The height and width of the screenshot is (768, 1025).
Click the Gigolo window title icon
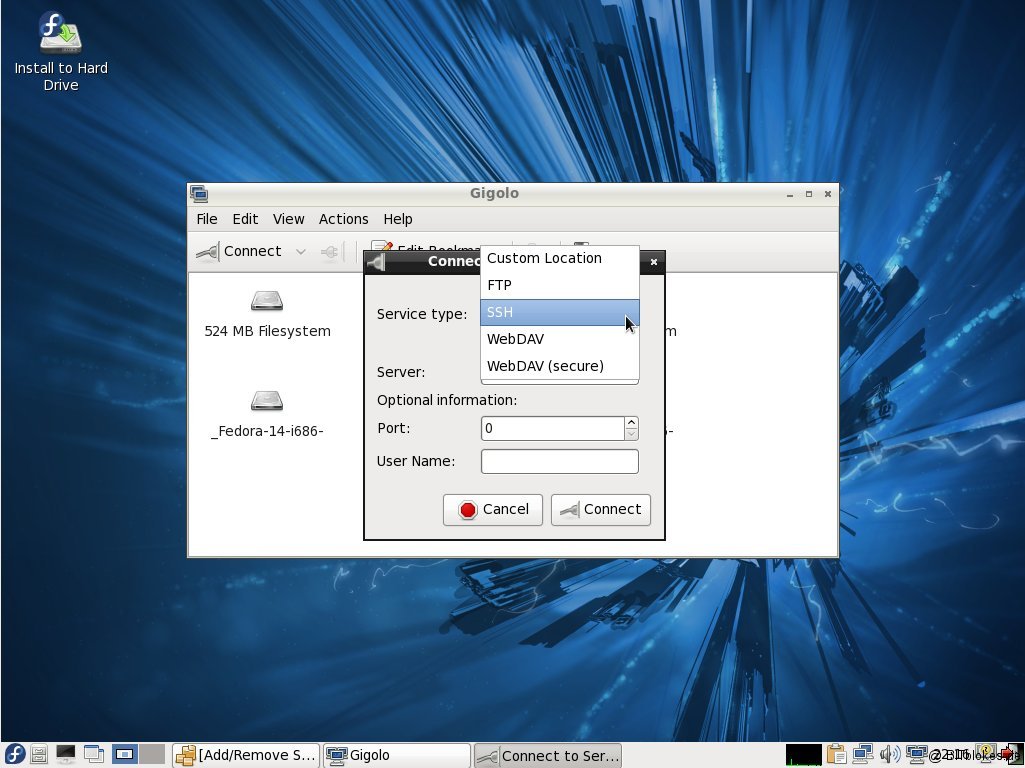point(199,193)
